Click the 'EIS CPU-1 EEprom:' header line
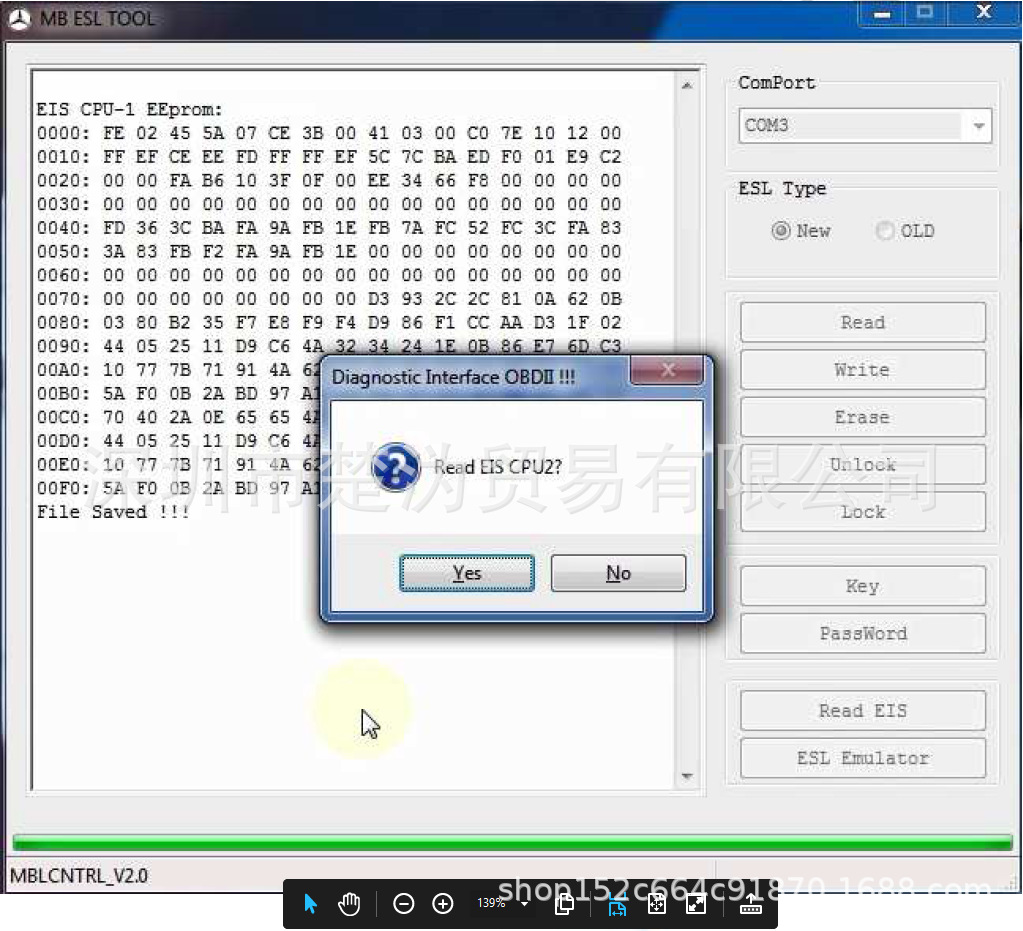This screenshot has height=931, width=1023. 129,110
